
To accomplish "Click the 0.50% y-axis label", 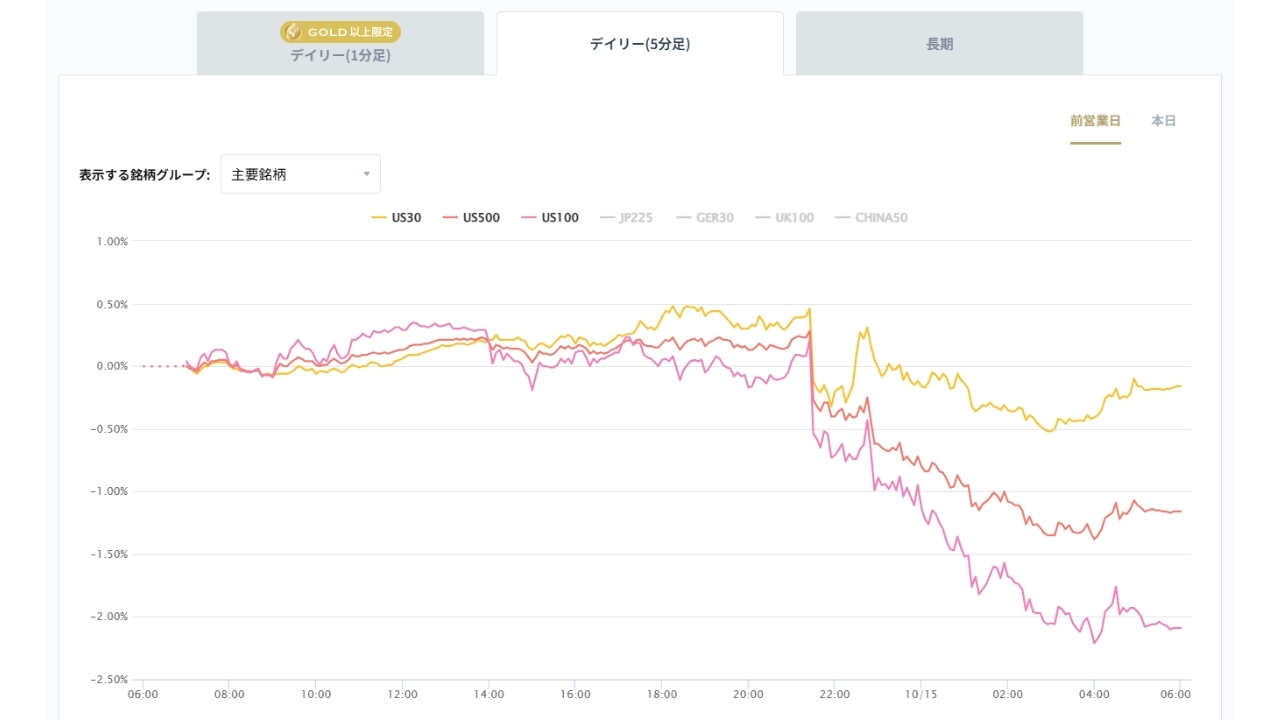I will coord(113,305).
